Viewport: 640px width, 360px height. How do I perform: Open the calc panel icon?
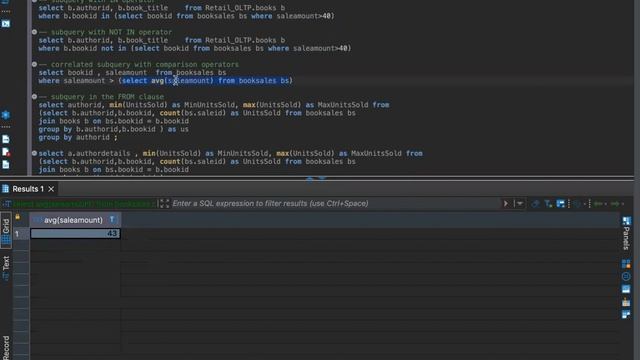626,289
